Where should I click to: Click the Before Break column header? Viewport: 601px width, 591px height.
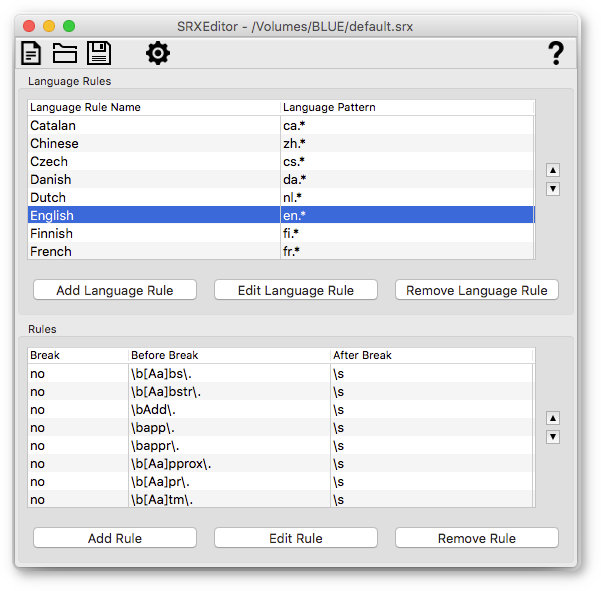pyautogui.click(x=229, y=355)
